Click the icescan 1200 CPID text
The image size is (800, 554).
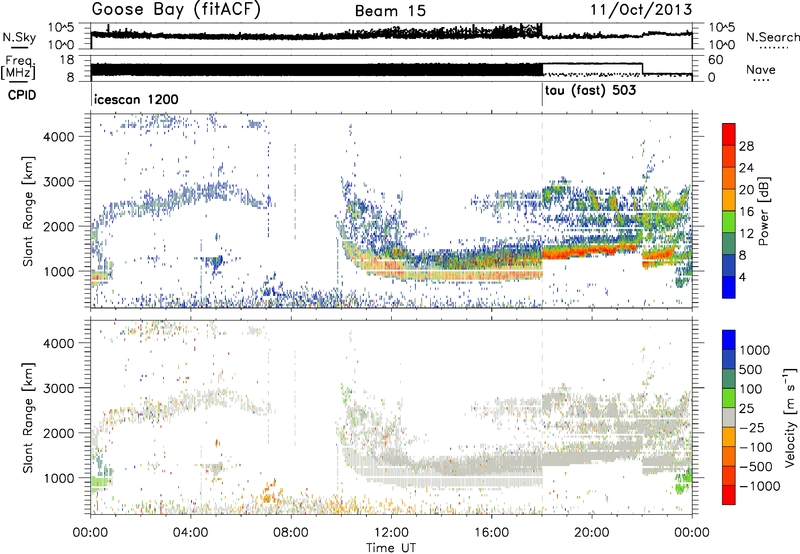pyautogui.click(x=136, y=99)
